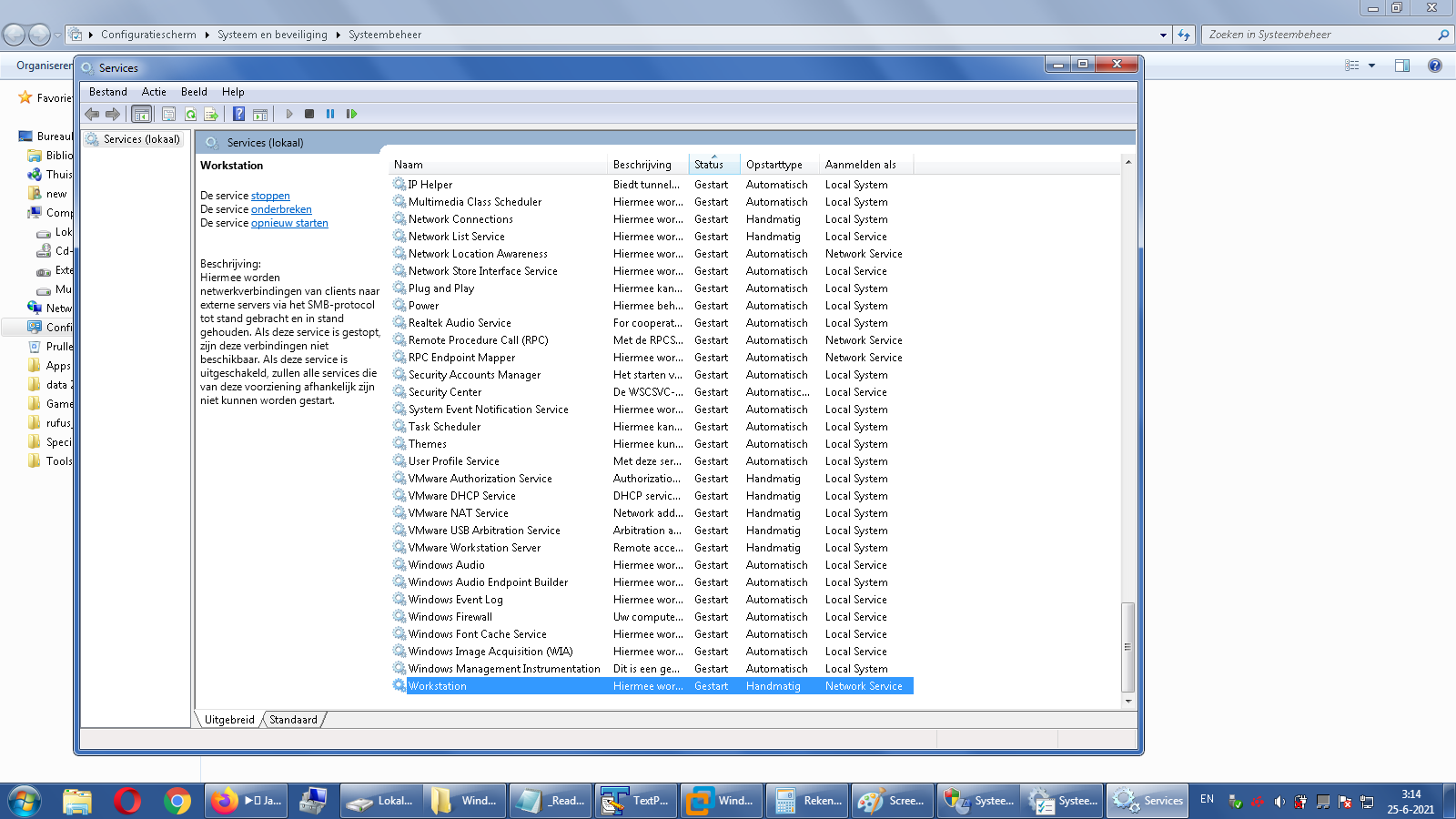Click the 'stoppen' service link

tap(270, 196)
